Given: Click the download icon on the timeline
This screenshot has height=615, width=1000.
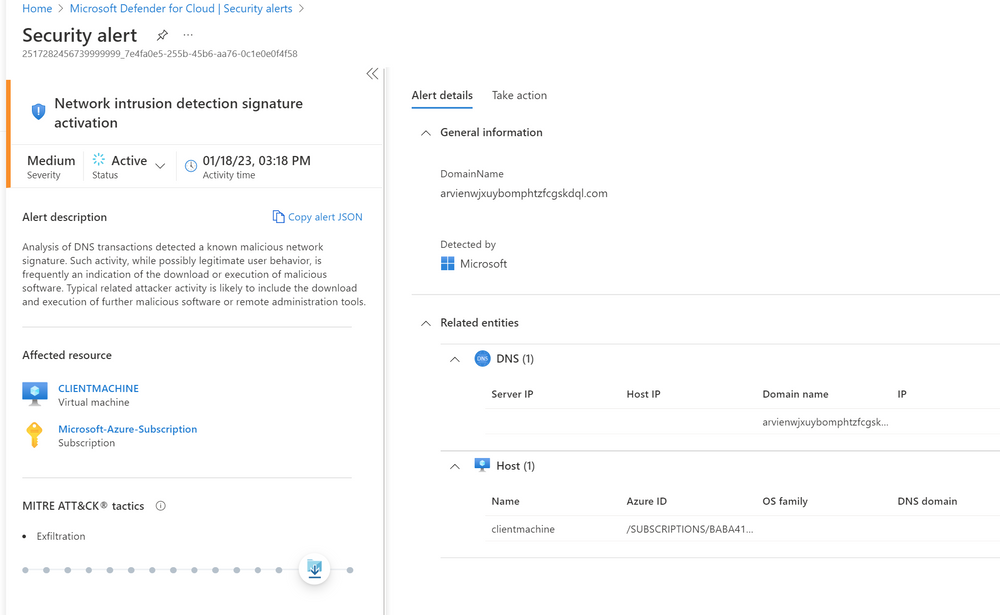Looking at the screenshot, I should point(314,567).
